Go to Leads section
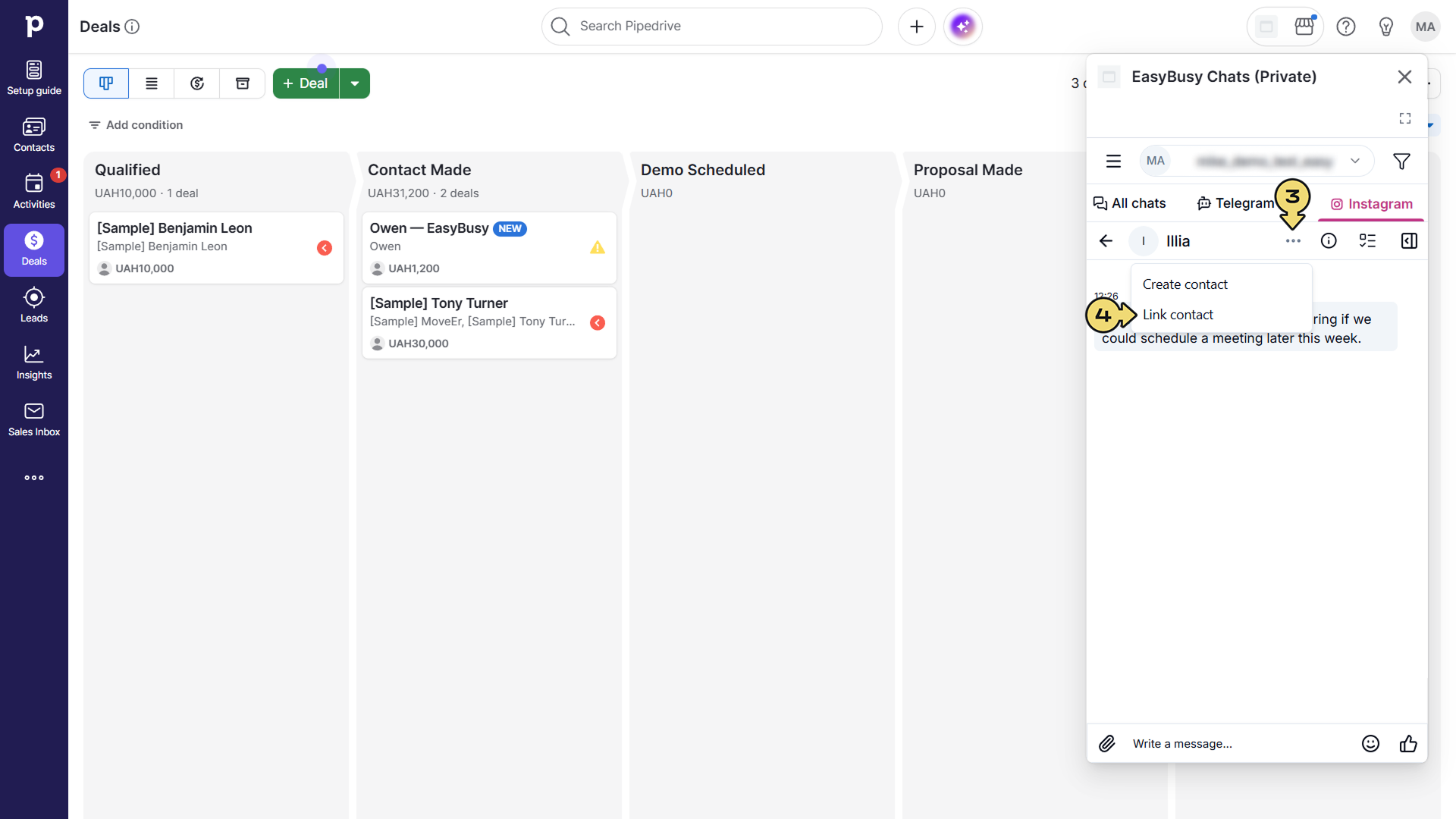Image resolution: width=1456 pixels, height=819 pixels. (34, 306)
